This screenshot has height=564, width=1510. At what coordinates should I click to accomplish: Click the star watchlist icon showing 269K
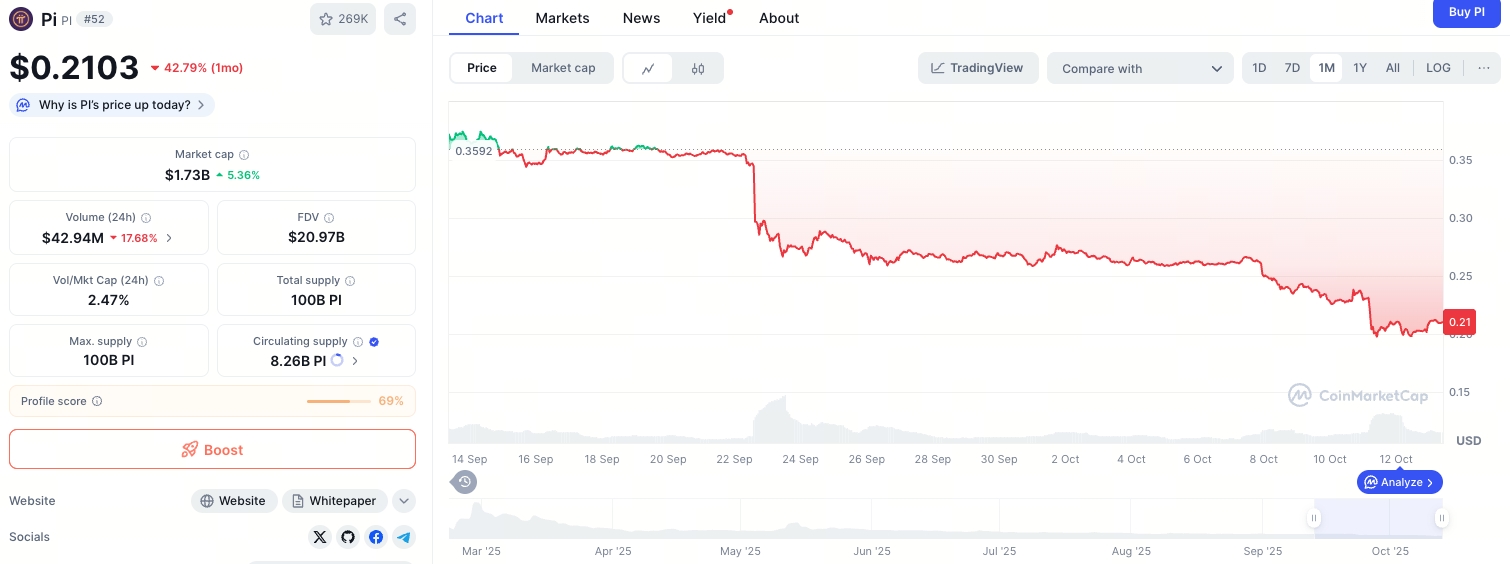pos(343,19)
